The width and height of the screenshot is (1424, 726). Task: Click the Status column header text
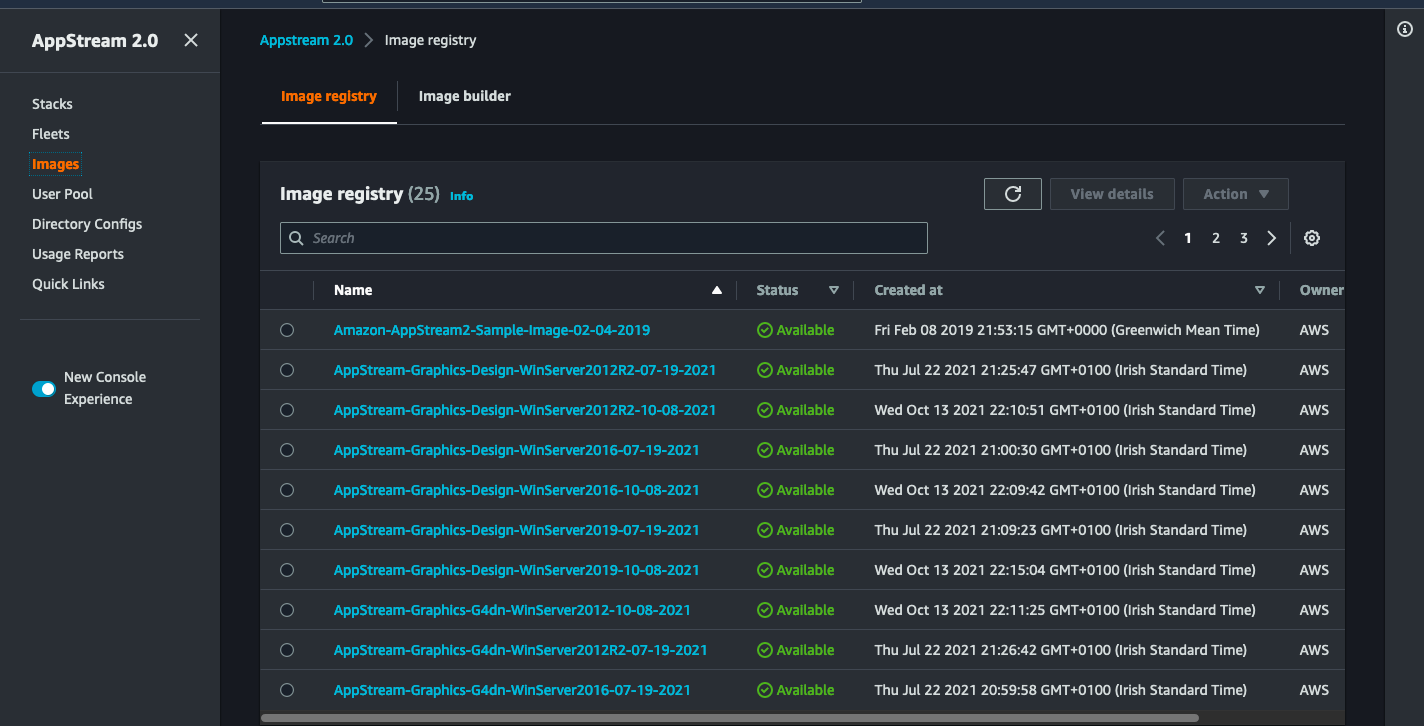pyautogui.click(x=777, y=290)
